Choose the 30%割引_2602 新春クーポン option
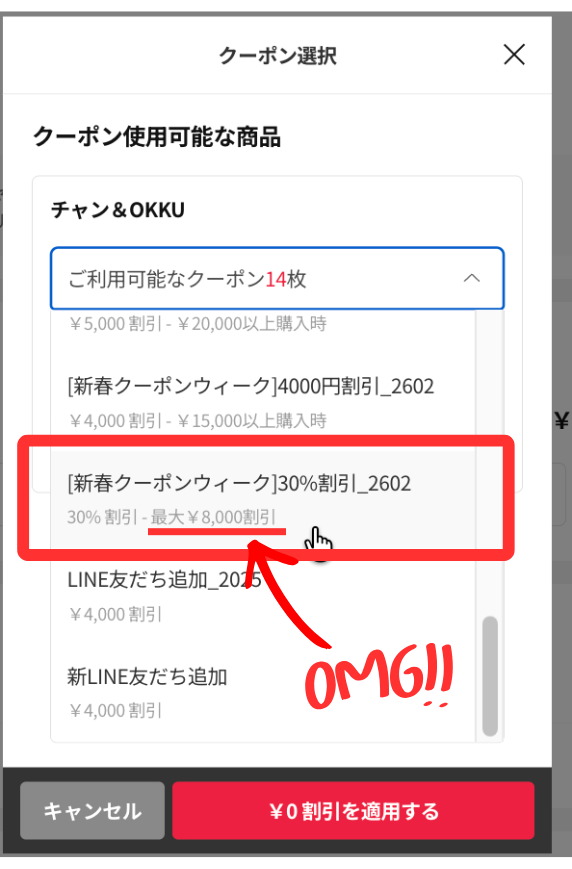The image size is (572, 869). (263, 499)
